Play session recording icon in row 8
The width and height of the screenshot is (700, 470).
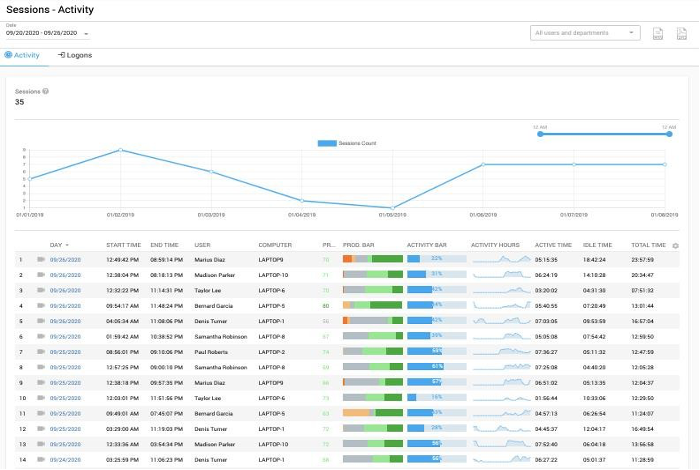point(41,367)
